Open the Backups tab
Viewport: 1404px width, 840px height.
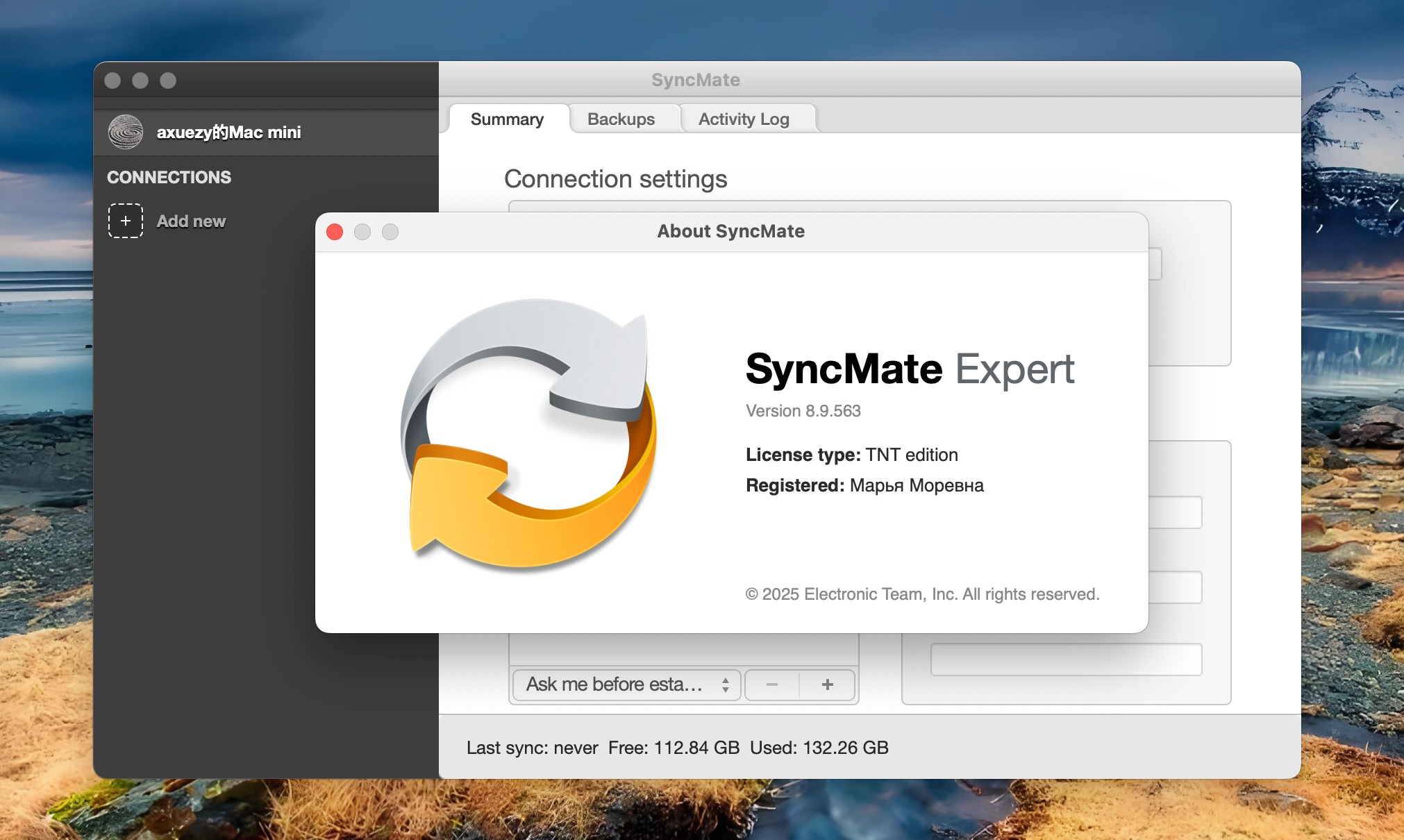[621, 119]
